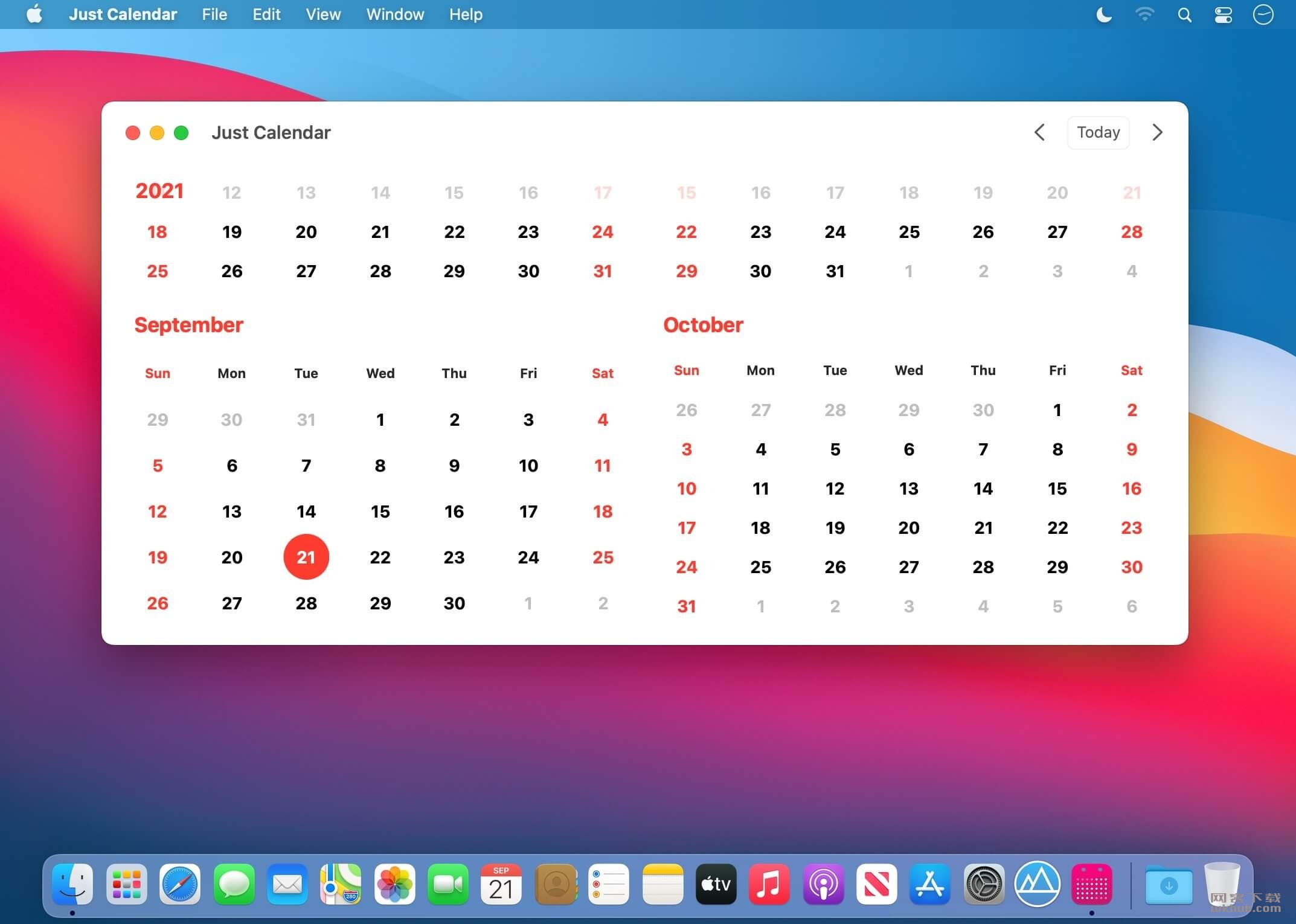The height and width of the screenshot is (924, 1296).
Task: Open the Downloads folder in Dock
Action: pyautogui.click(x=1169, y=885)
